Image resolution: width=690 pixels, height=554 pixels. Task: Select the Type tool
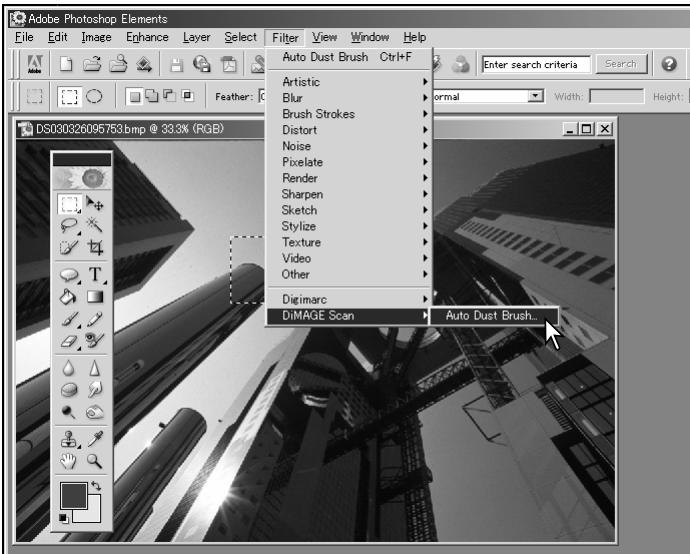tap(95, 275)
